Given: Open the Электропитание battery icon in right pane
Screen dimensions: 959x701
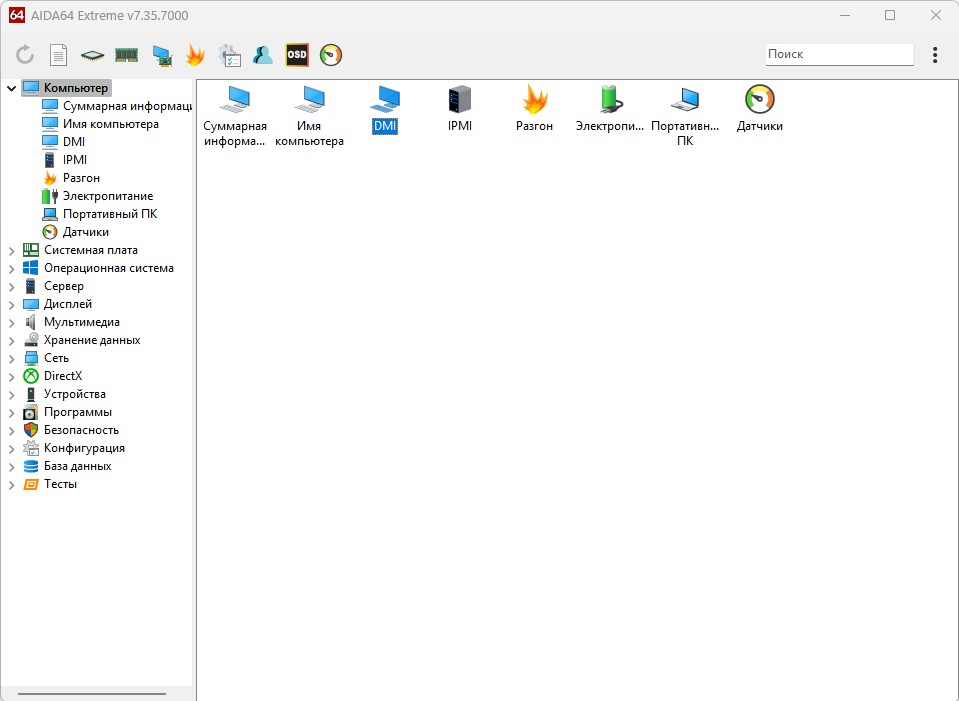Looking at the screenshot, I should click(610, 109).
